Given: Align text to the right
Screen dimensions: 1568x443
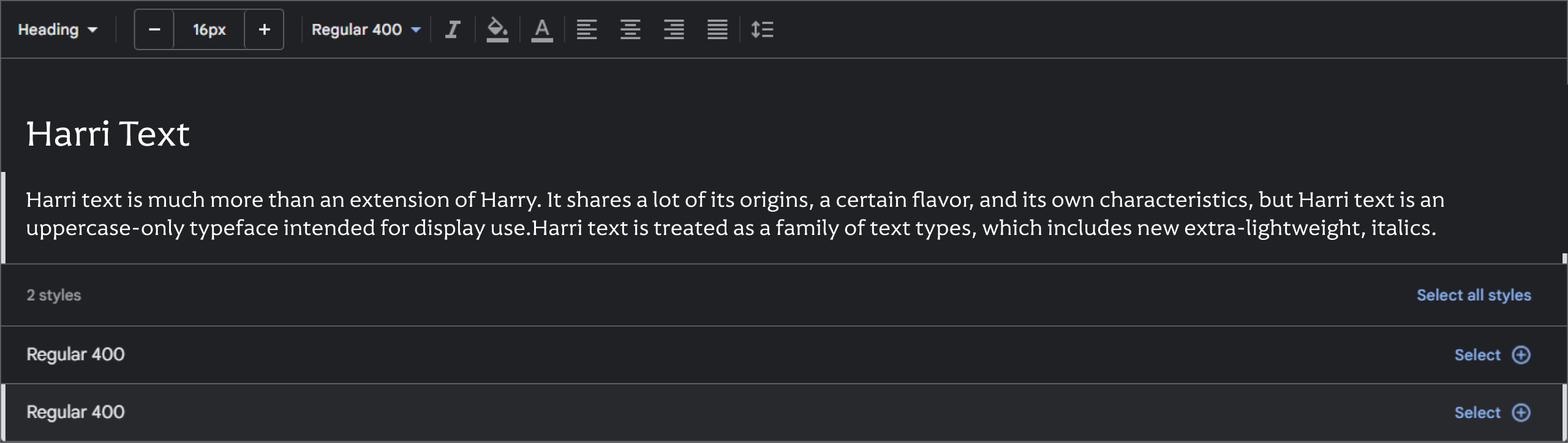Looking at the screenshot, I should (x=674, y=29).
